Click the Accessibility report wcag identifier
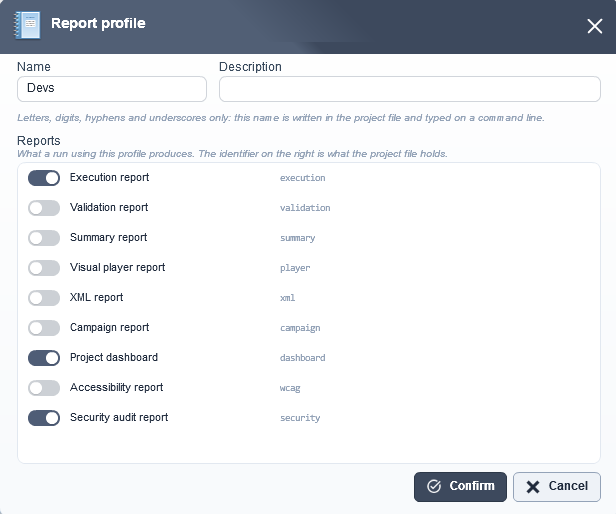 (x=290, y=388)
